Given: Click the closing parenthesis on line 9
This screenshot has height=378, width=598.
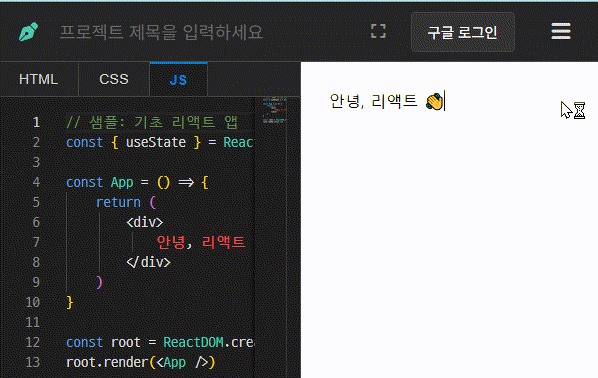Looking at the screenshot, I should 99,282.
